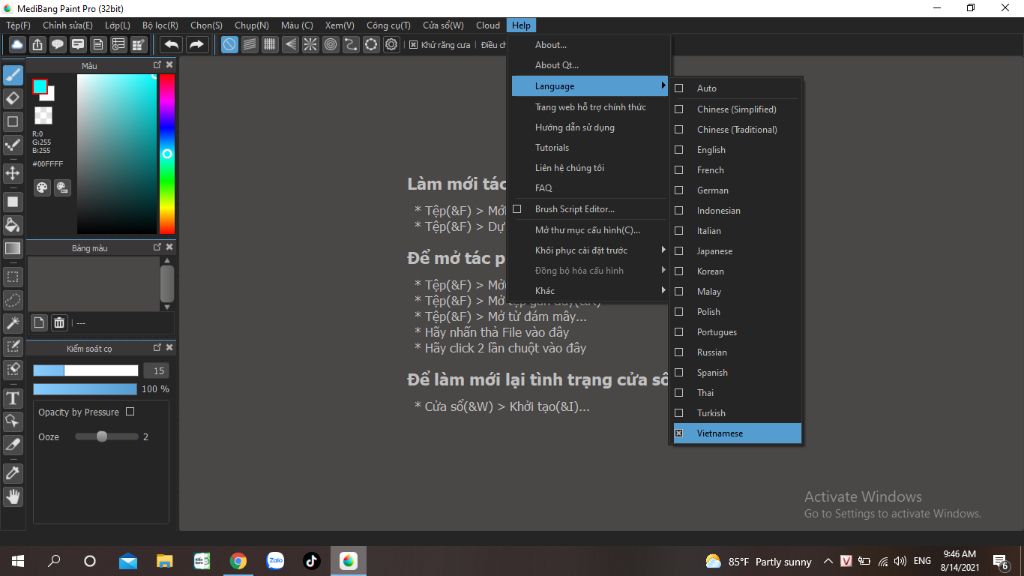
Task: Select the Magic Wand tool
Action: [12, 323]
